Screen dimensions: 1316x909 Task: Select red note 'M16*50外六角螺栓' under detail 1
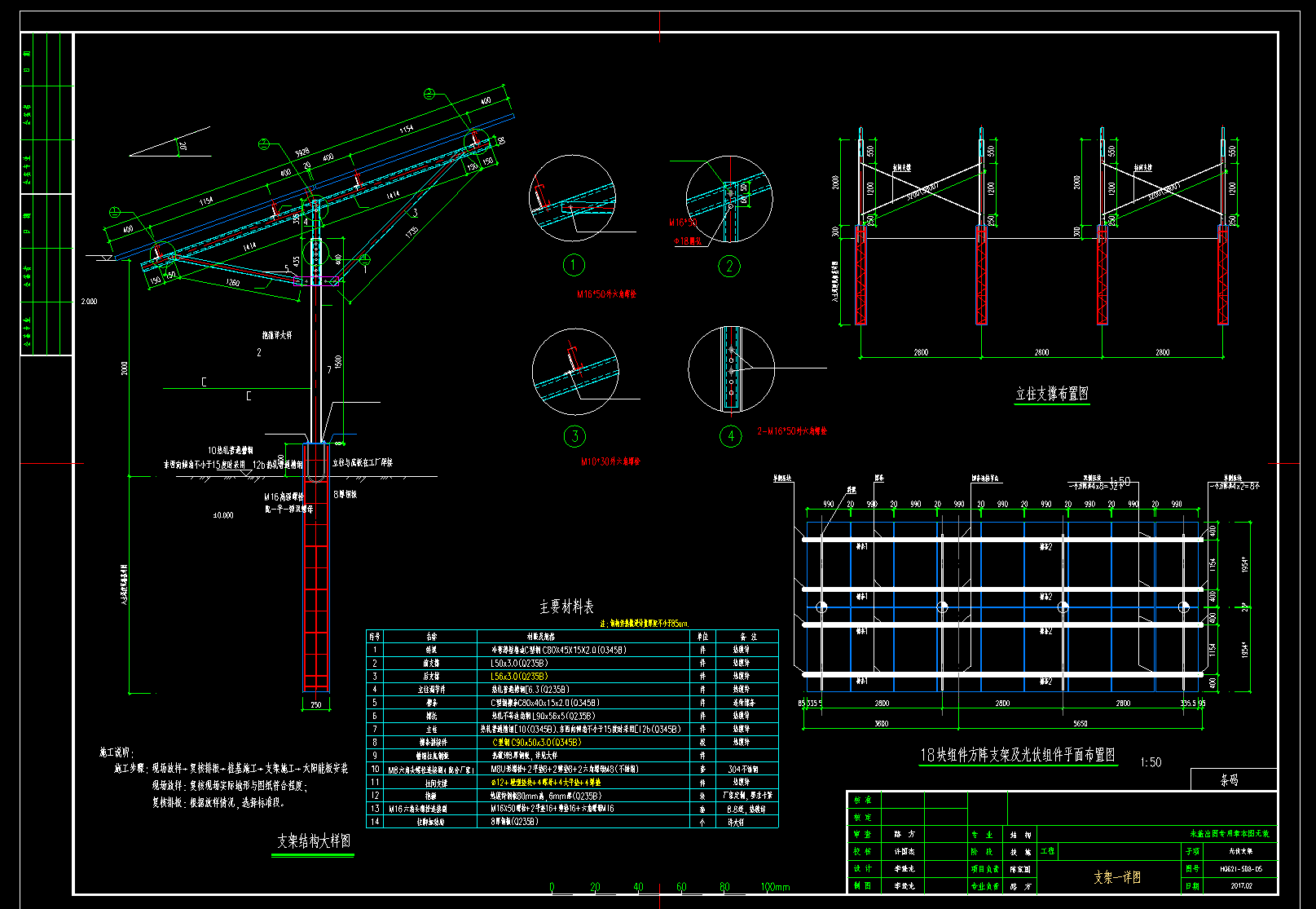pyautogui.click(x=606, y=294)
